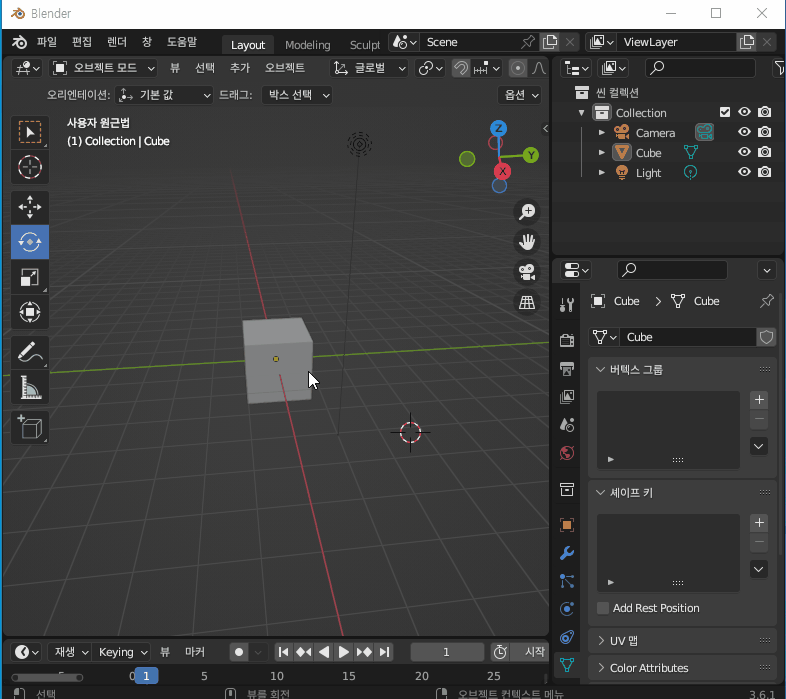This screenshot has width=786, height=699.
Task: Play the animation forward
Action: (343, 652)
